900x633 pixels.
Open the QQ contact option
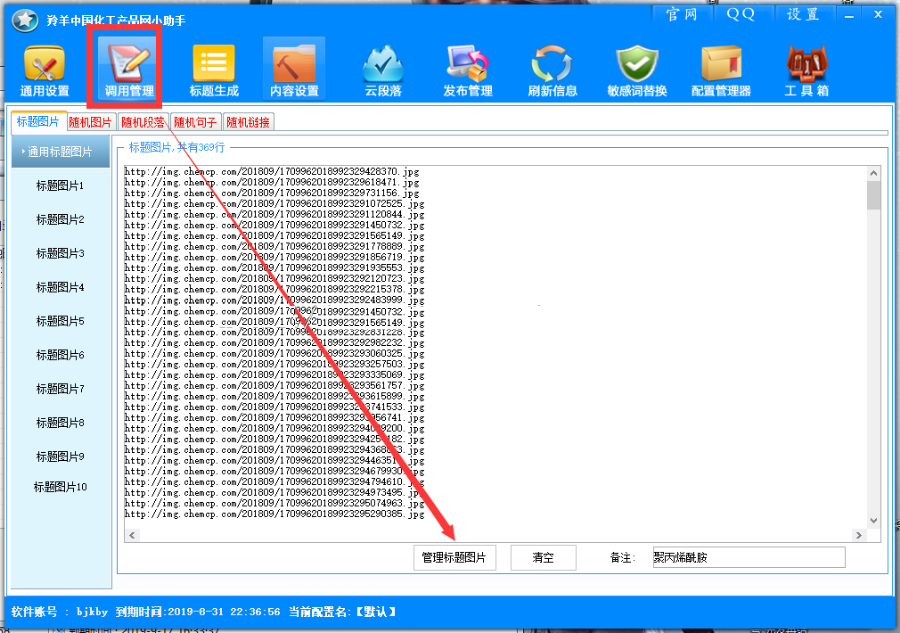(739, 14)
